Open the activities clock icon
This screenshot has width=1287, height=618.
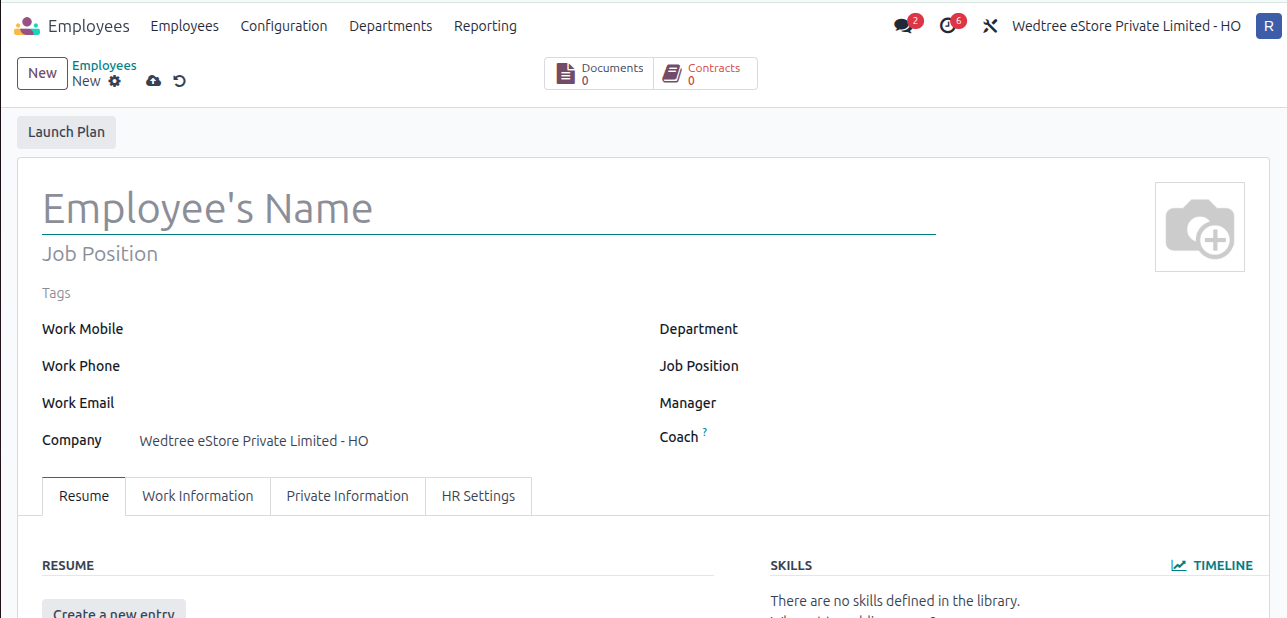coord(948,26)
